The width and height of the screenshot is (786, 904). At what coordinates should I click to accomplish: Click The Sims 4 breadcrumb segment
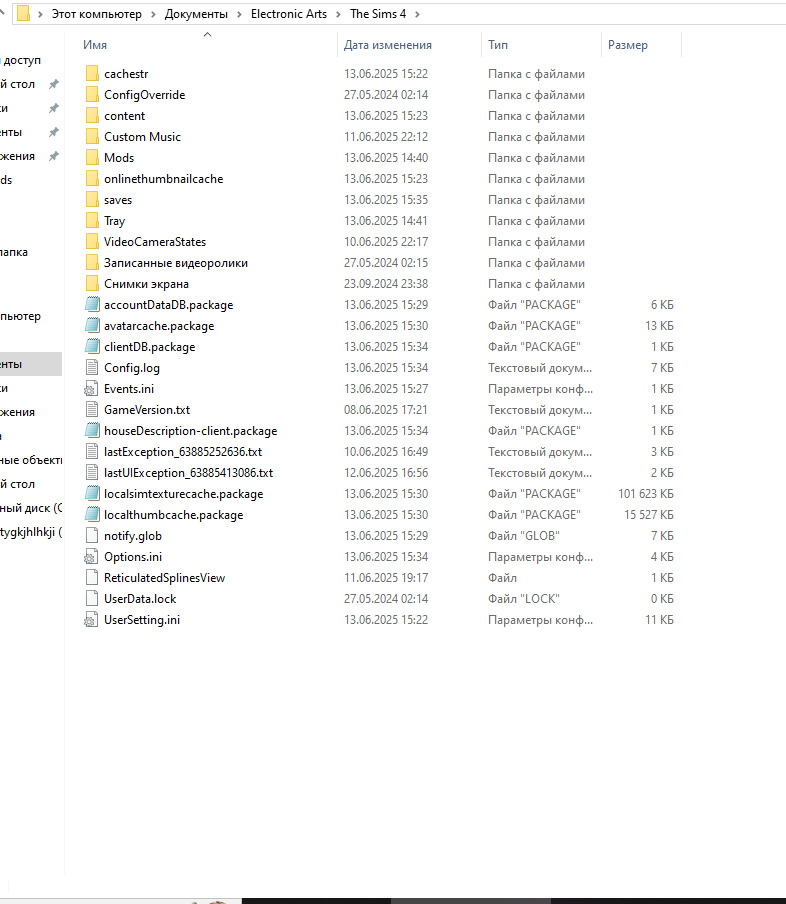click(378, 14)
